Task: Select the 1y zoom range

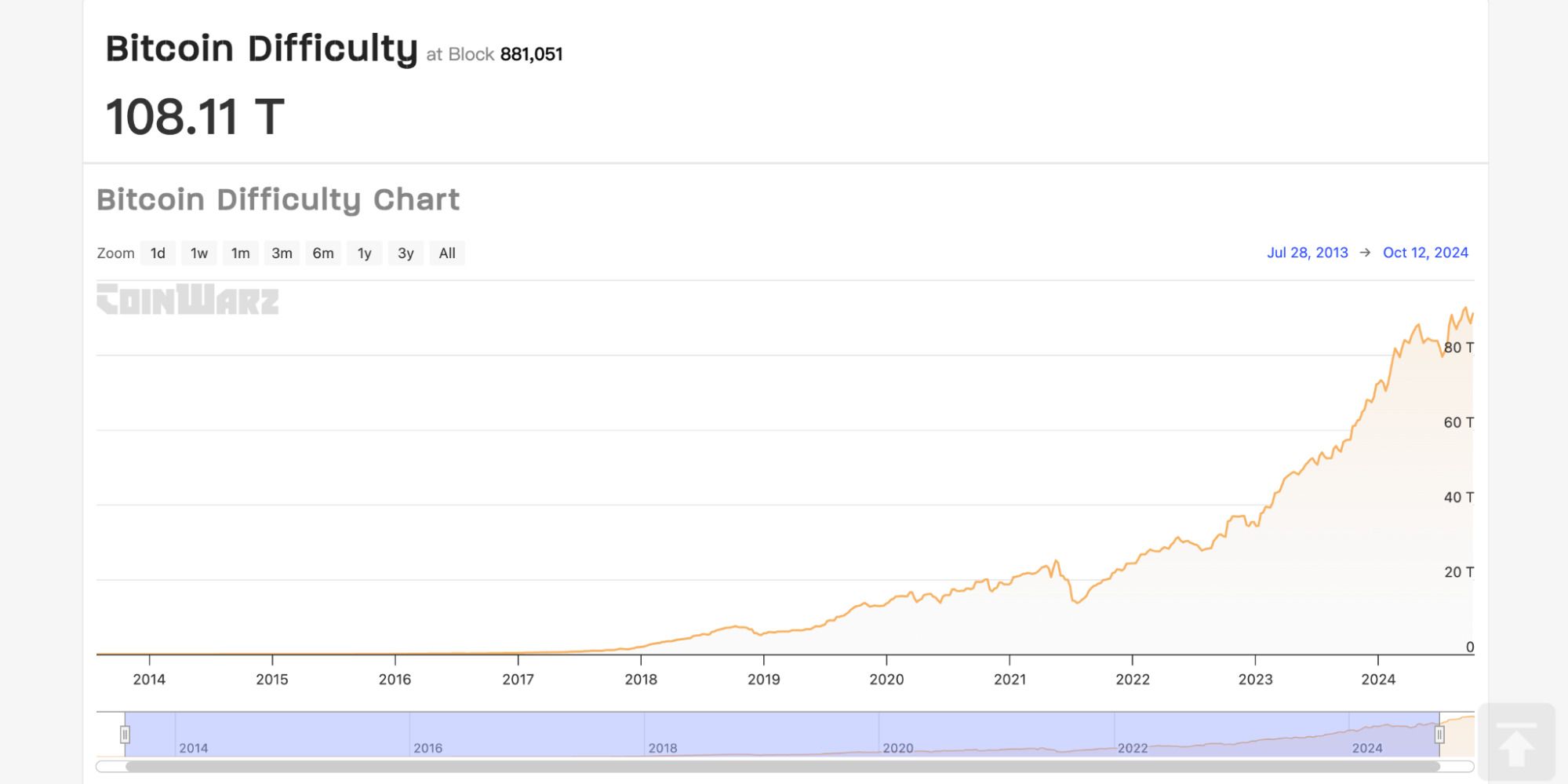Action: coord(364,253)
